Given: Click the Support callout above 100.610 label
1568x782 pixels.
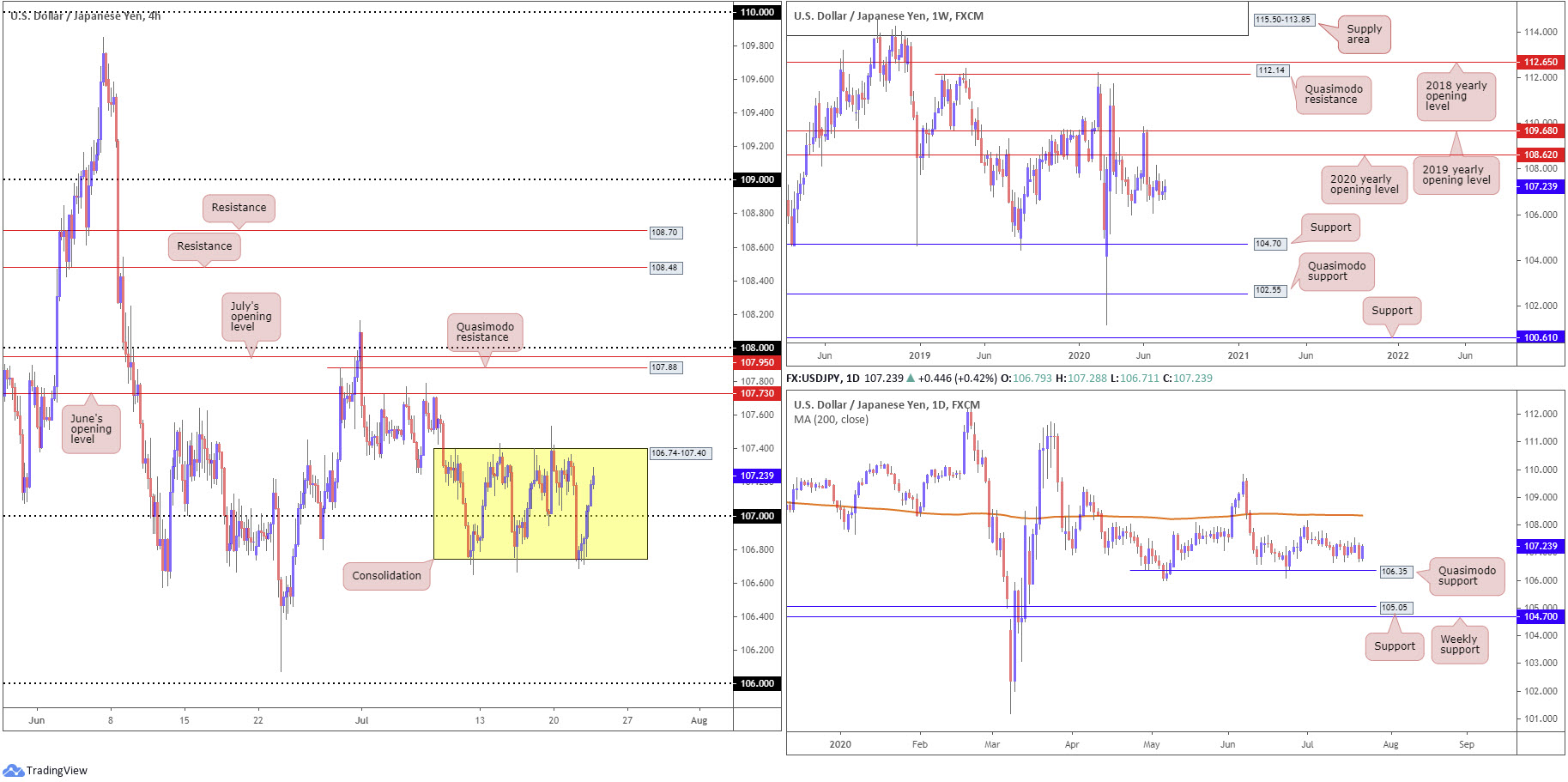Looking at the screenshot, I should 1391,311.
